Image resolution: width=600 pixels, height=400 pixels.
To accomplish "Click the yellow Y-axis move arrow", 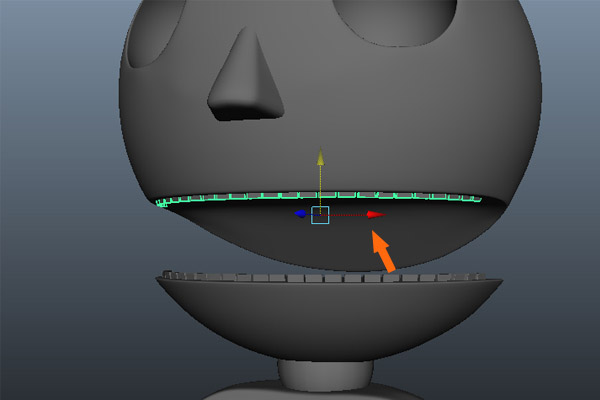I will click(321, 157).
